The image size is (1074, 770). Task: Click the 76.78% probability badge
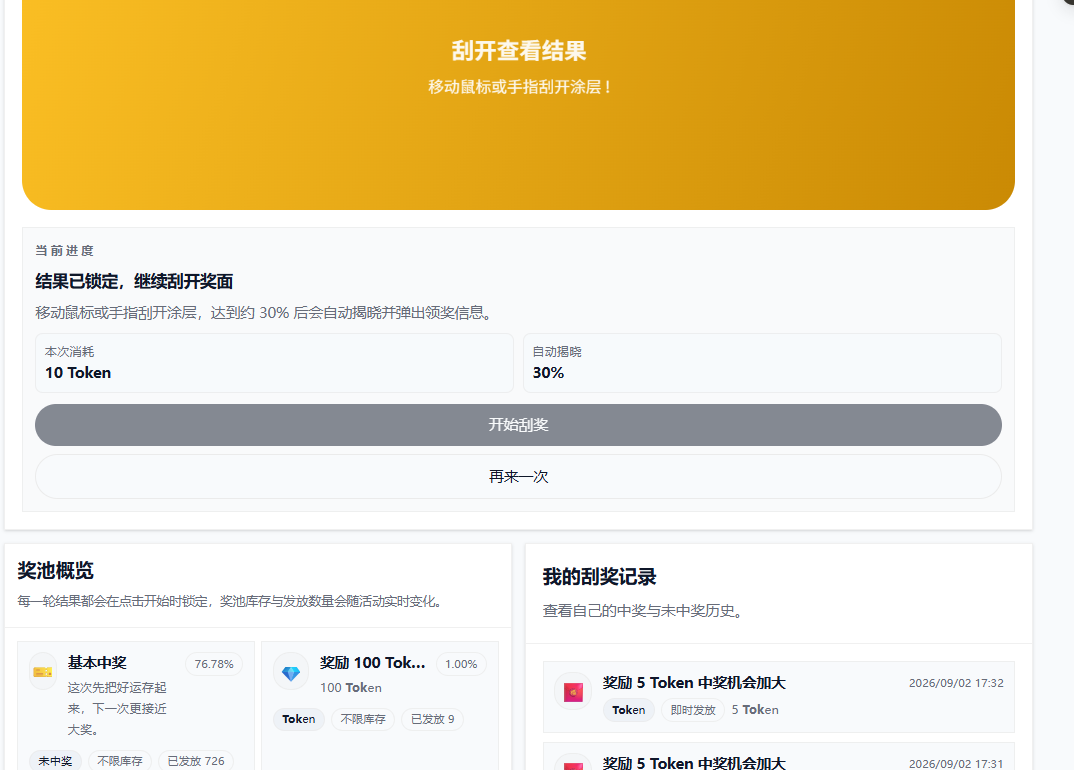point(214,665)
